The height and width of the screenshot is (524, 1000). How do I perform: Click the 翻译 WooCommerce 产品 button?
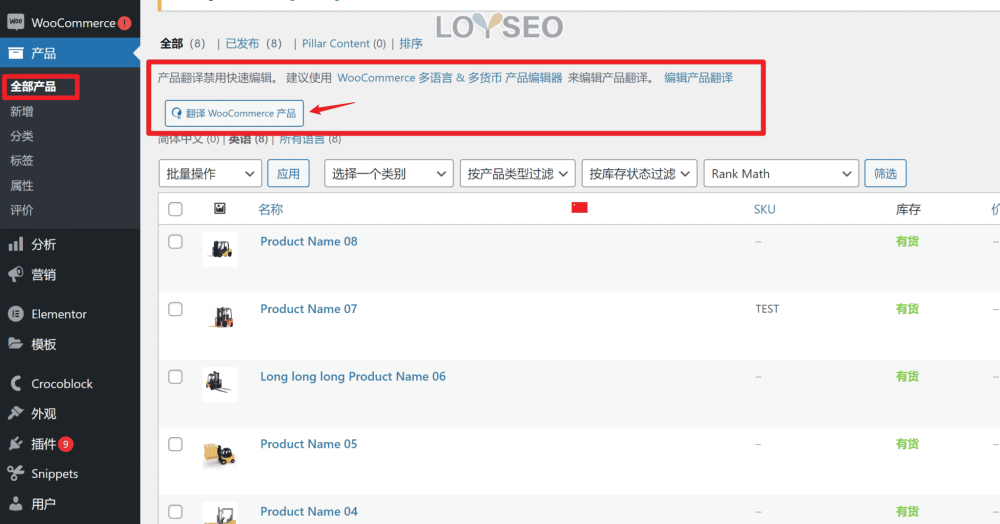tap(234, 113)
